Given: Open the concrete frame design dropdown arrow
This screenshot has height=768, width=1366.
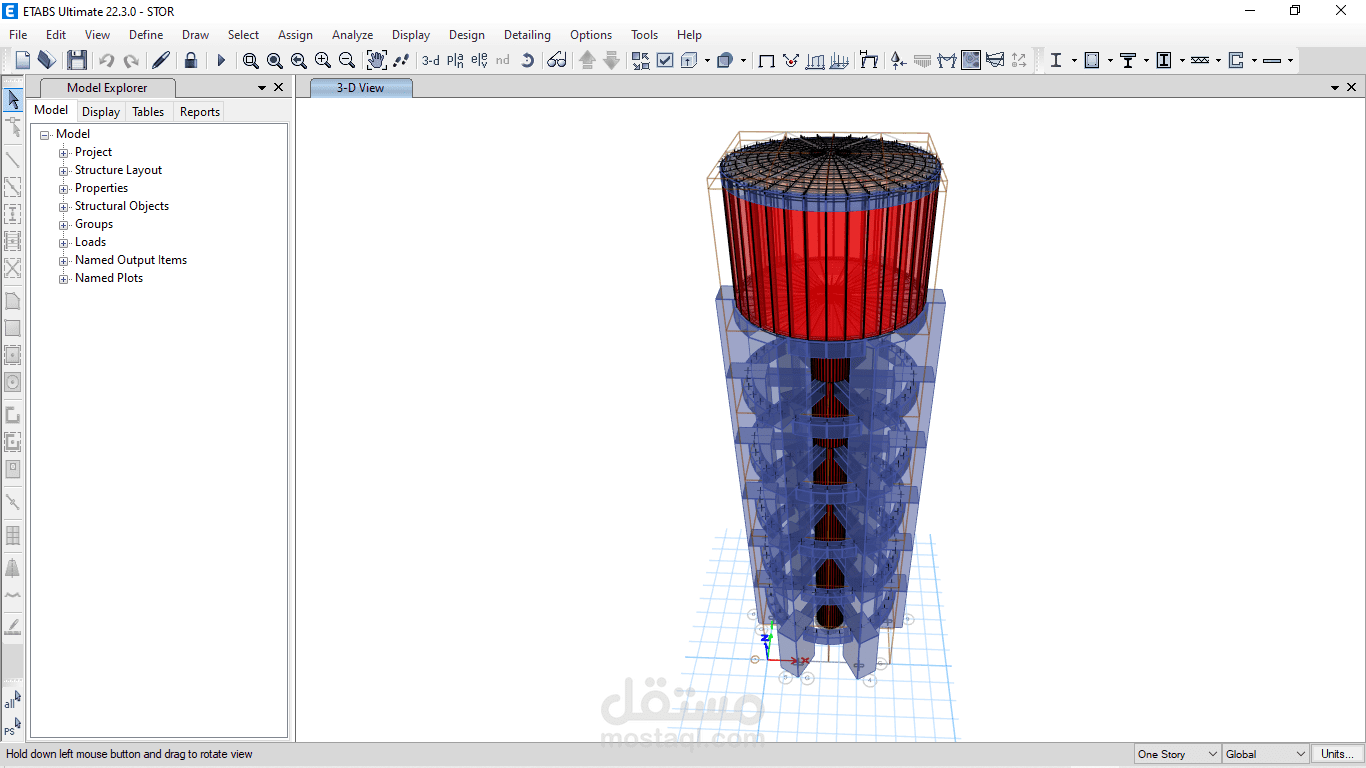Looking at the screenshot, I should (x=1110, y=60).
